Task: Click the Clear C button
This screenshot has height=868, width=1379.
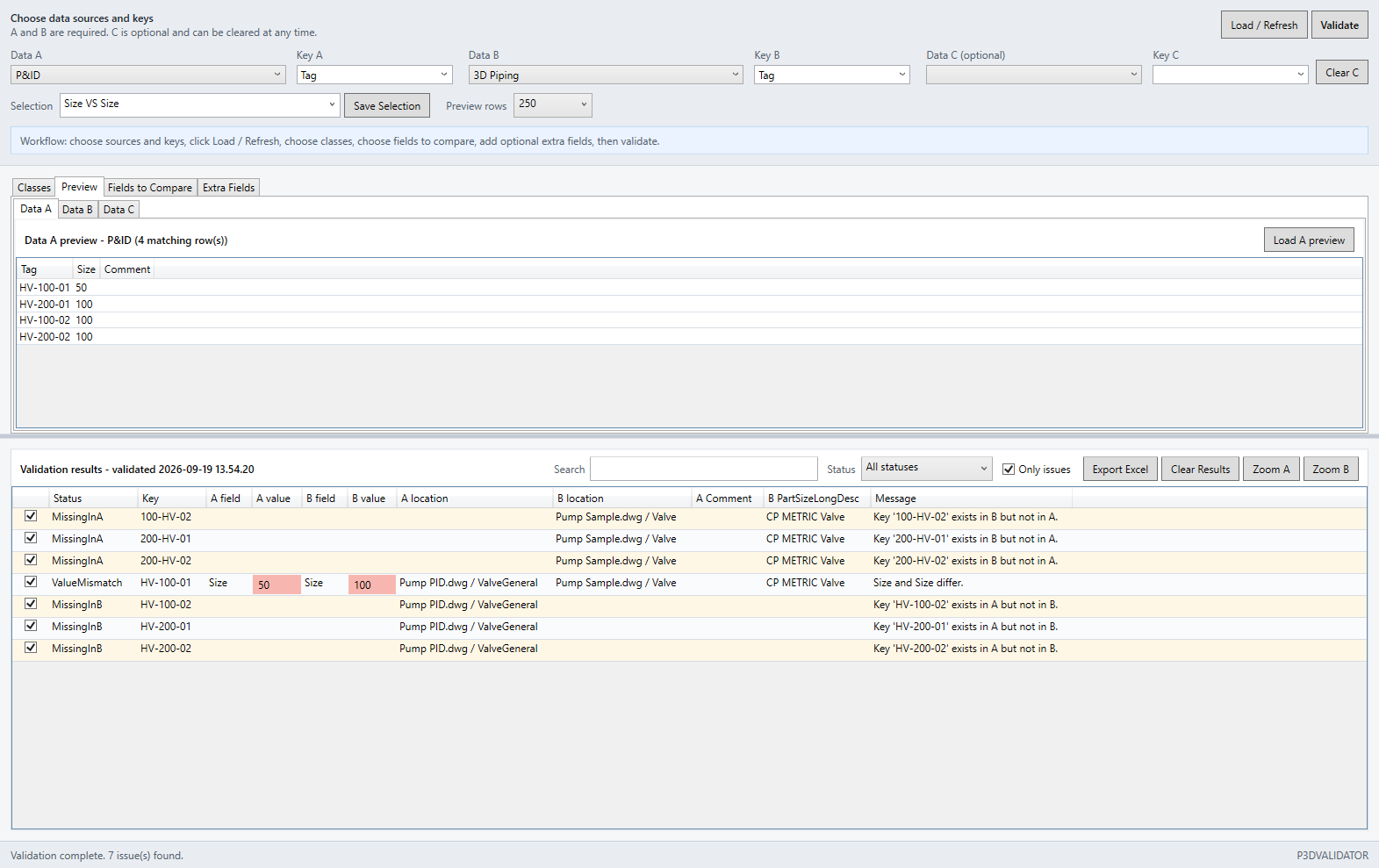Action: (x=1342, y=73)
